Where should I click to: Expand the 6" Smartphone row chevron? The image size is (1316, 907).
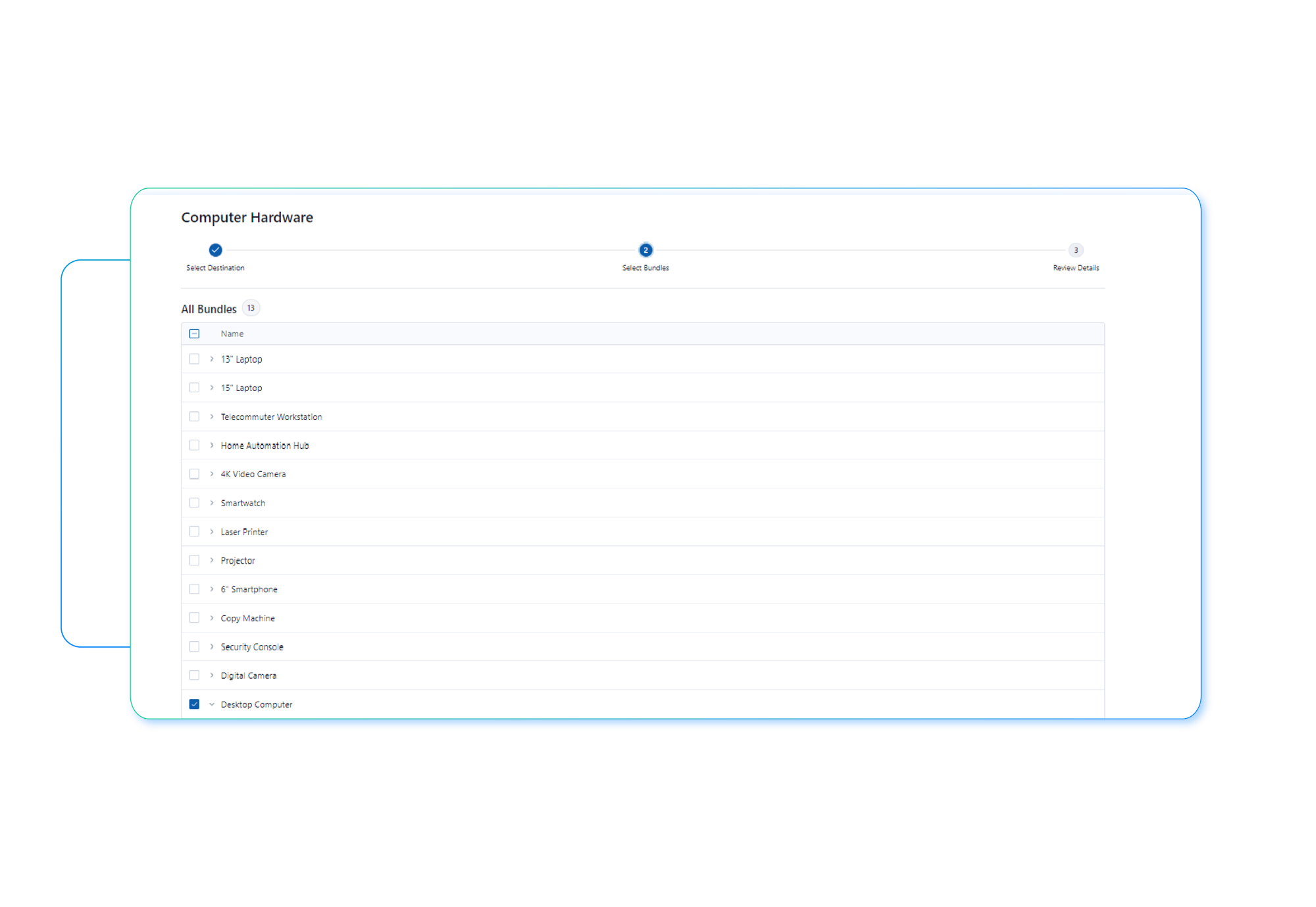click(x=212, y=589)
